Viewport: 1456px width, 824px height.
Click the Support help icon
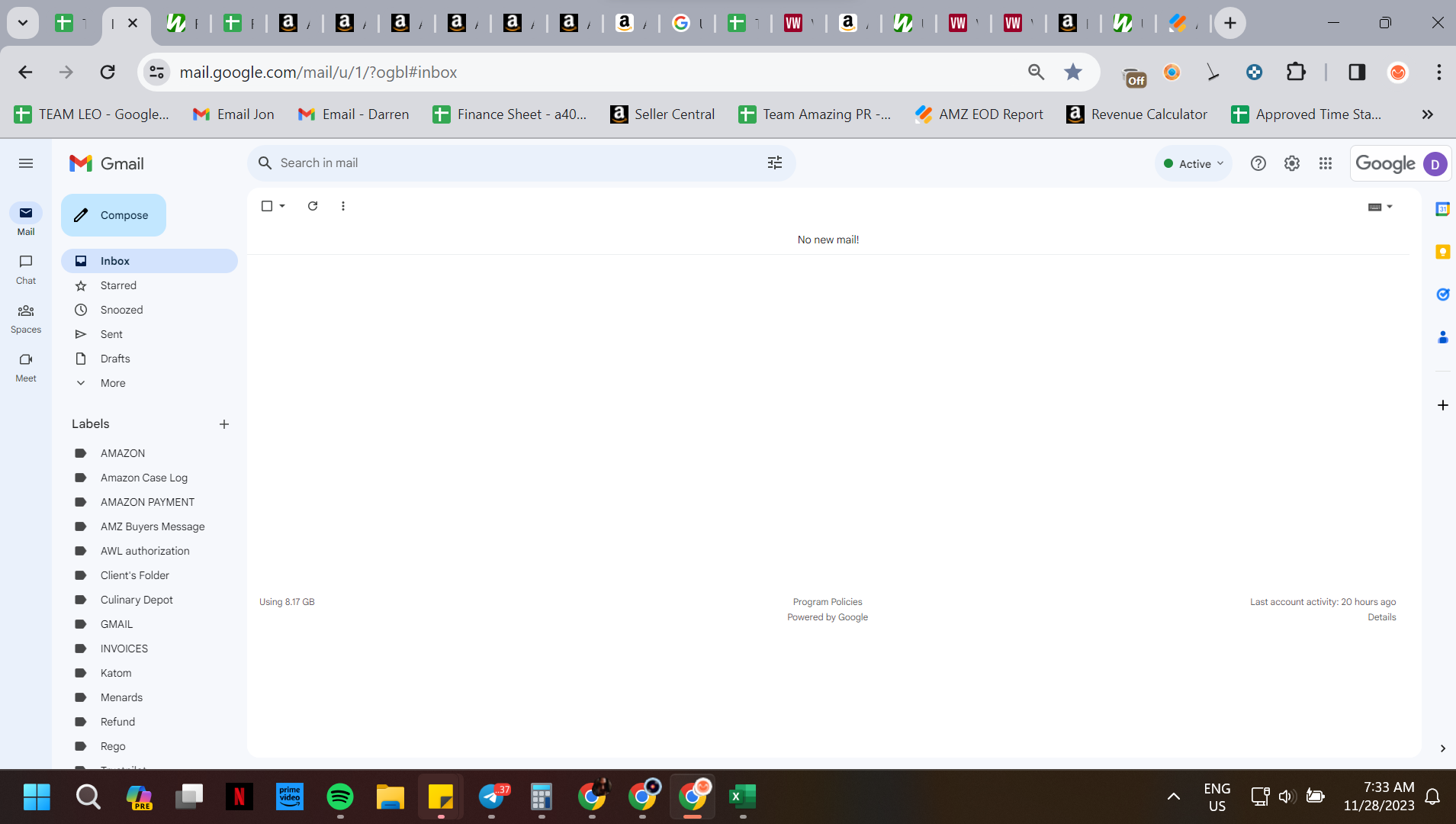click(x=1258, y=163)
